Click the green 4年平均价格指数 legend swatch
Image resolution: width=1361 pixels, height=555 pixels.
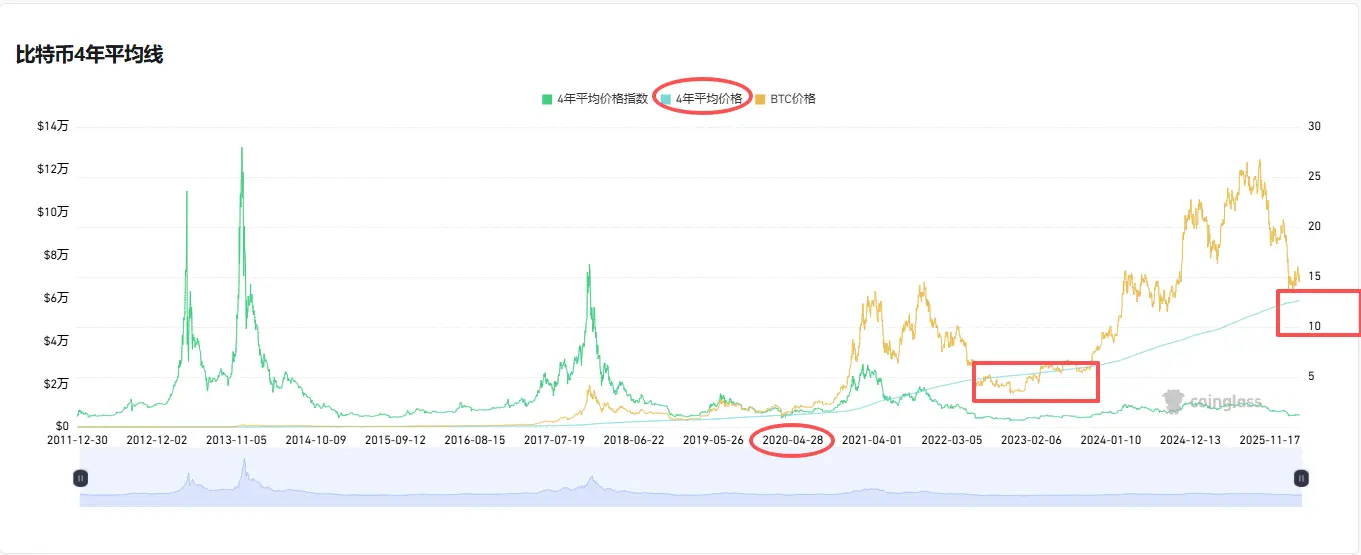[547, 99]
